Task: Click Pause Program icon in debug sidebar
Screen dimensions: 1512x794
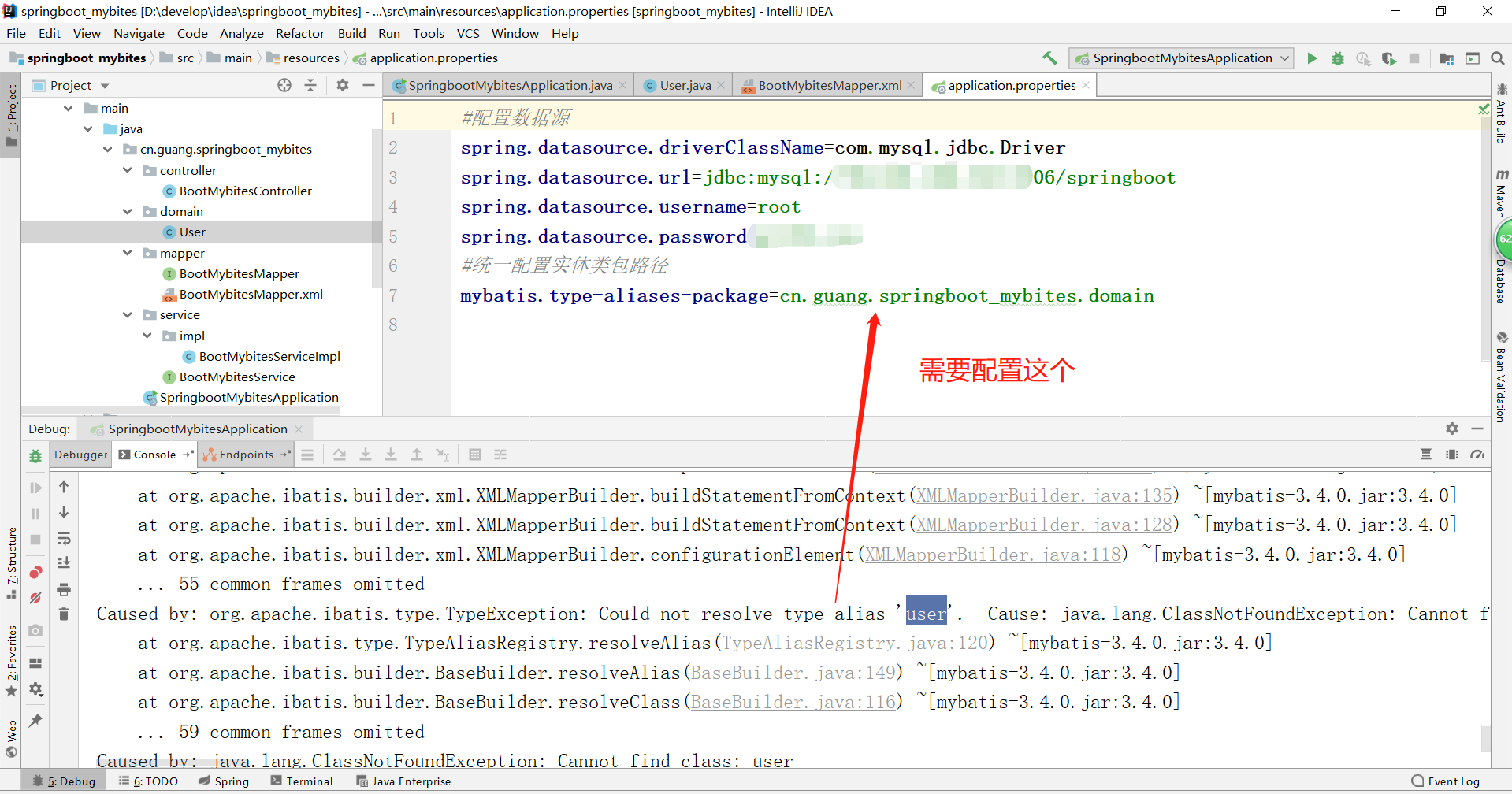Action: coord(35,514)
